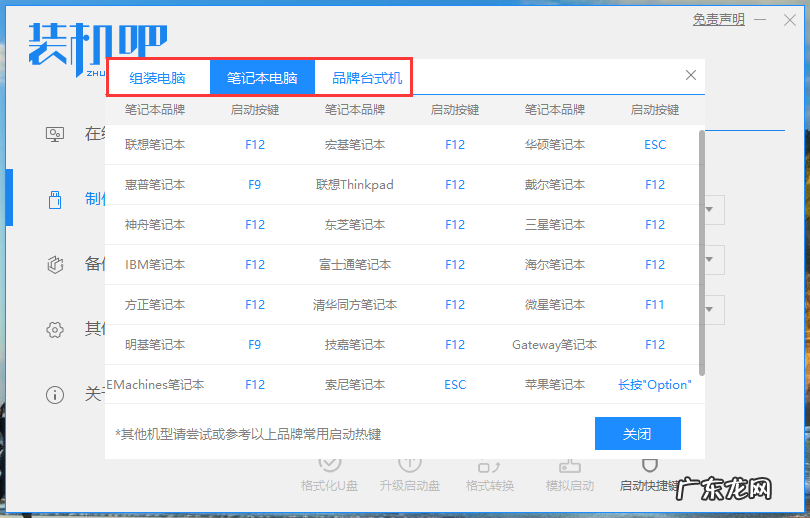Click the ESC key for 华硕笔记本
The height and width of the screenshot is (518, 810).
coord(655,145)
